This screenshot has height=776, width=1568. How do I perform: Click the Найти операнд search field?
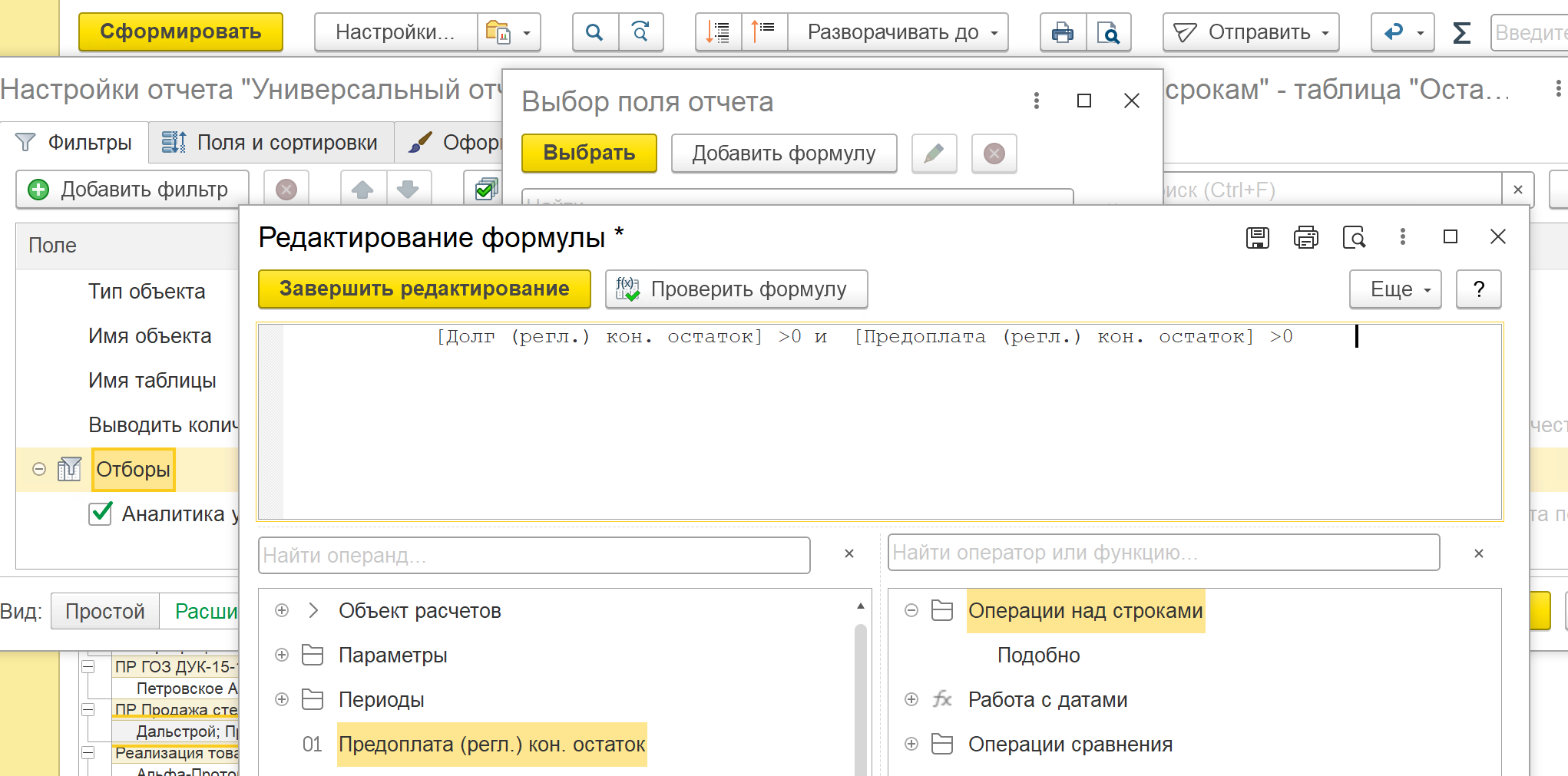point(534,555)
